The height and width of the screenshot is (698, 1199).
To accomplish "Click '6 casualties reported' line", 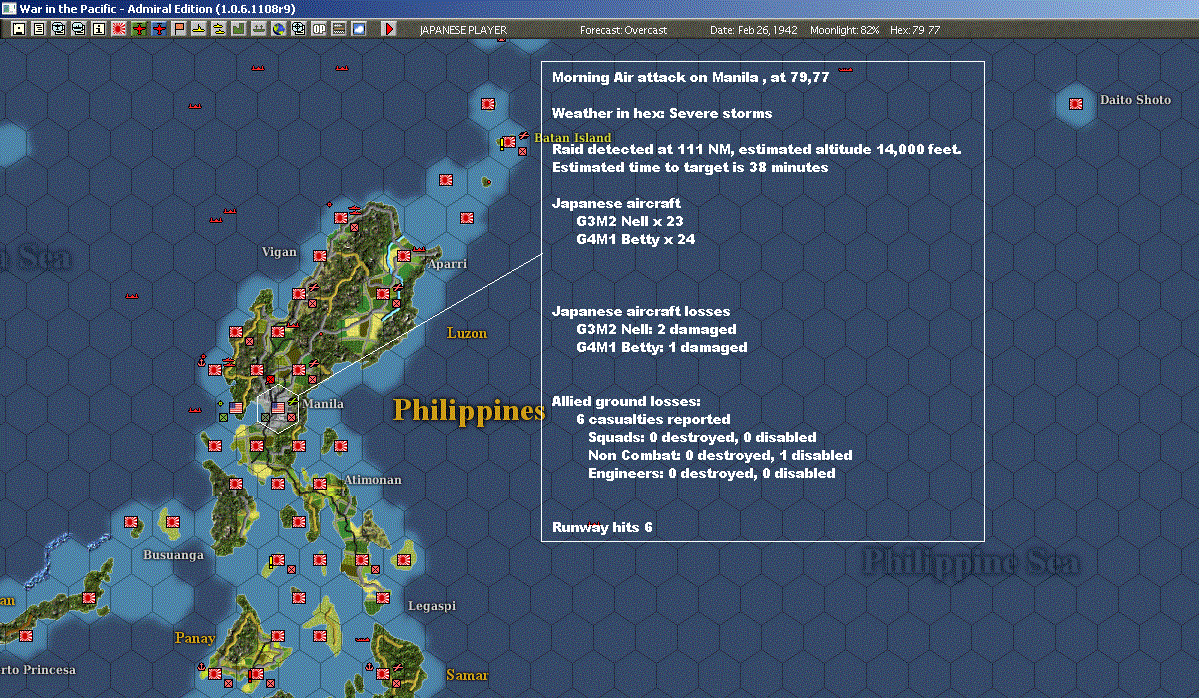I will click(653, 419).
